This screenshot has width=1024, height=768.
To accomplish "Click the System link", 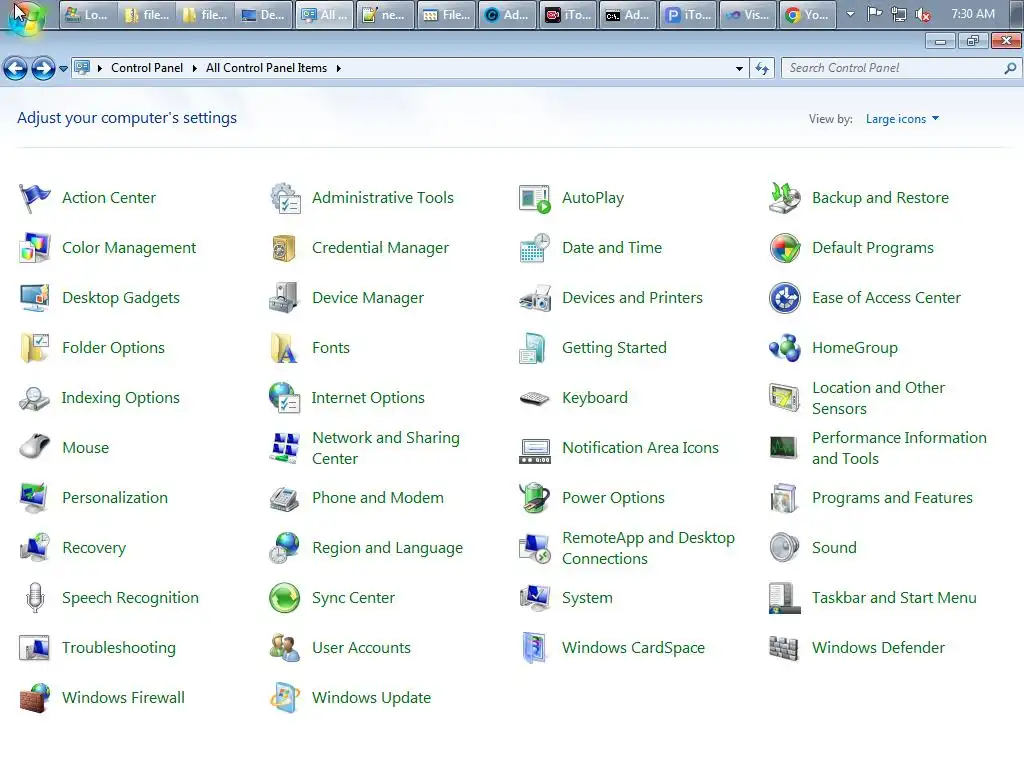I will pyautogui.click(x=587, y=598).
